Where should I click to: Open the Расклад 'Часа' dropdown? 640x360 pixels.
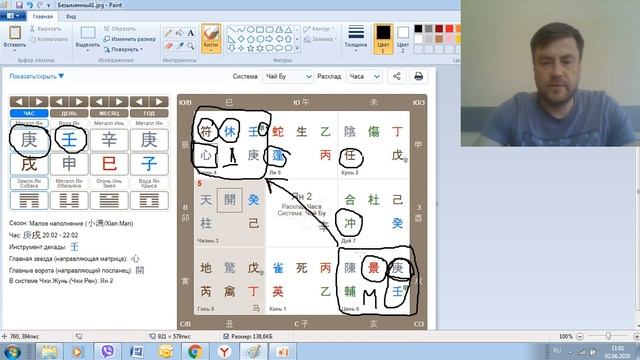click(363, 76)
